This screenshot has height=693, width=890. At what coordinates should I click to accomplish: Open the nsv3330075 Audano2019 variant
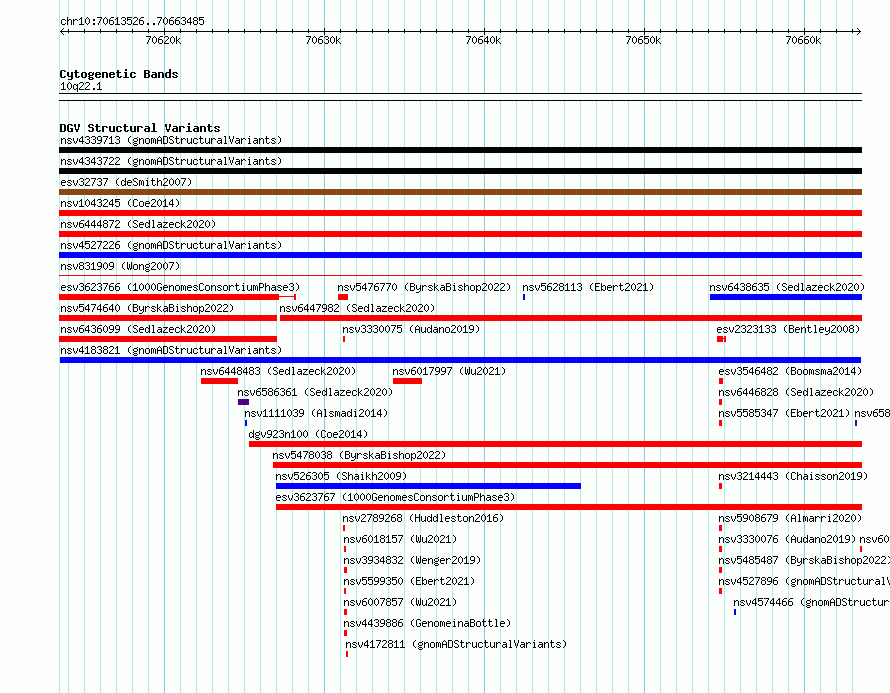click(x=411, y=329)
